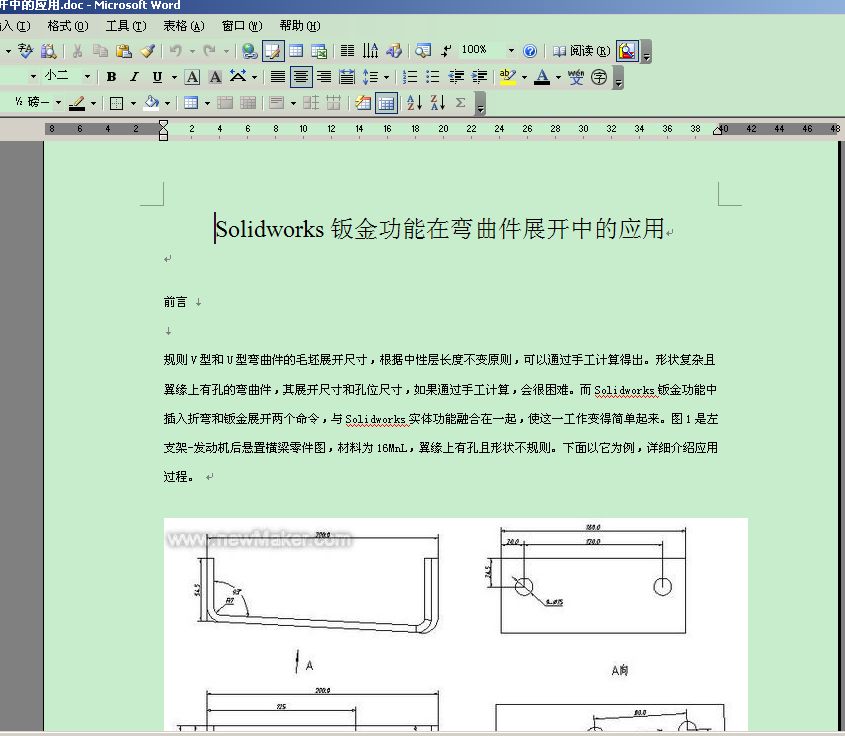The height and width of the screenshot is (736, 845).
Task: Expand the outside border dropdown arrow
Action: [x=134, y=103]
